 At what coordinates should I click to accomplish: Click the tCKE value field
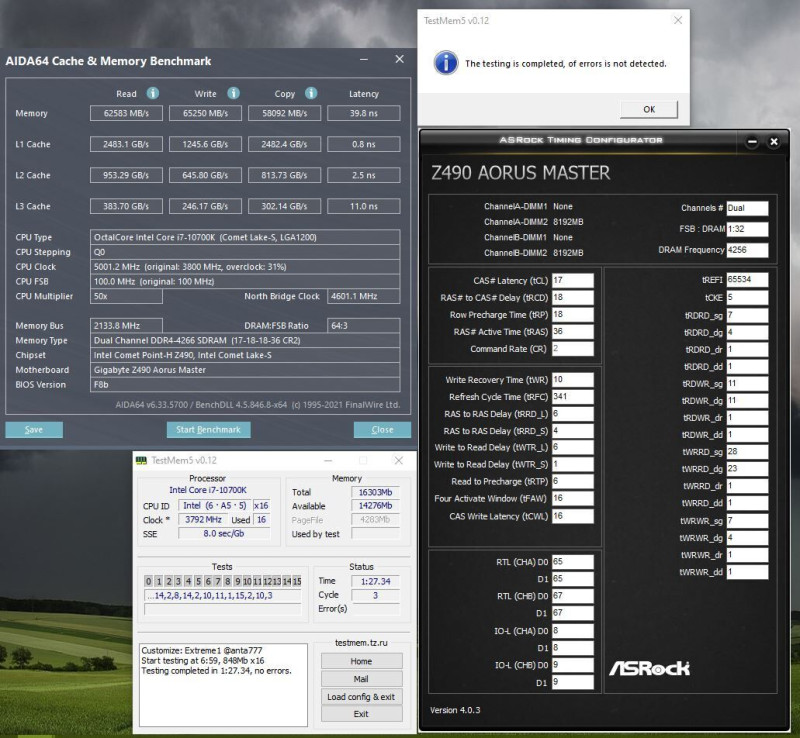point(747,298)
